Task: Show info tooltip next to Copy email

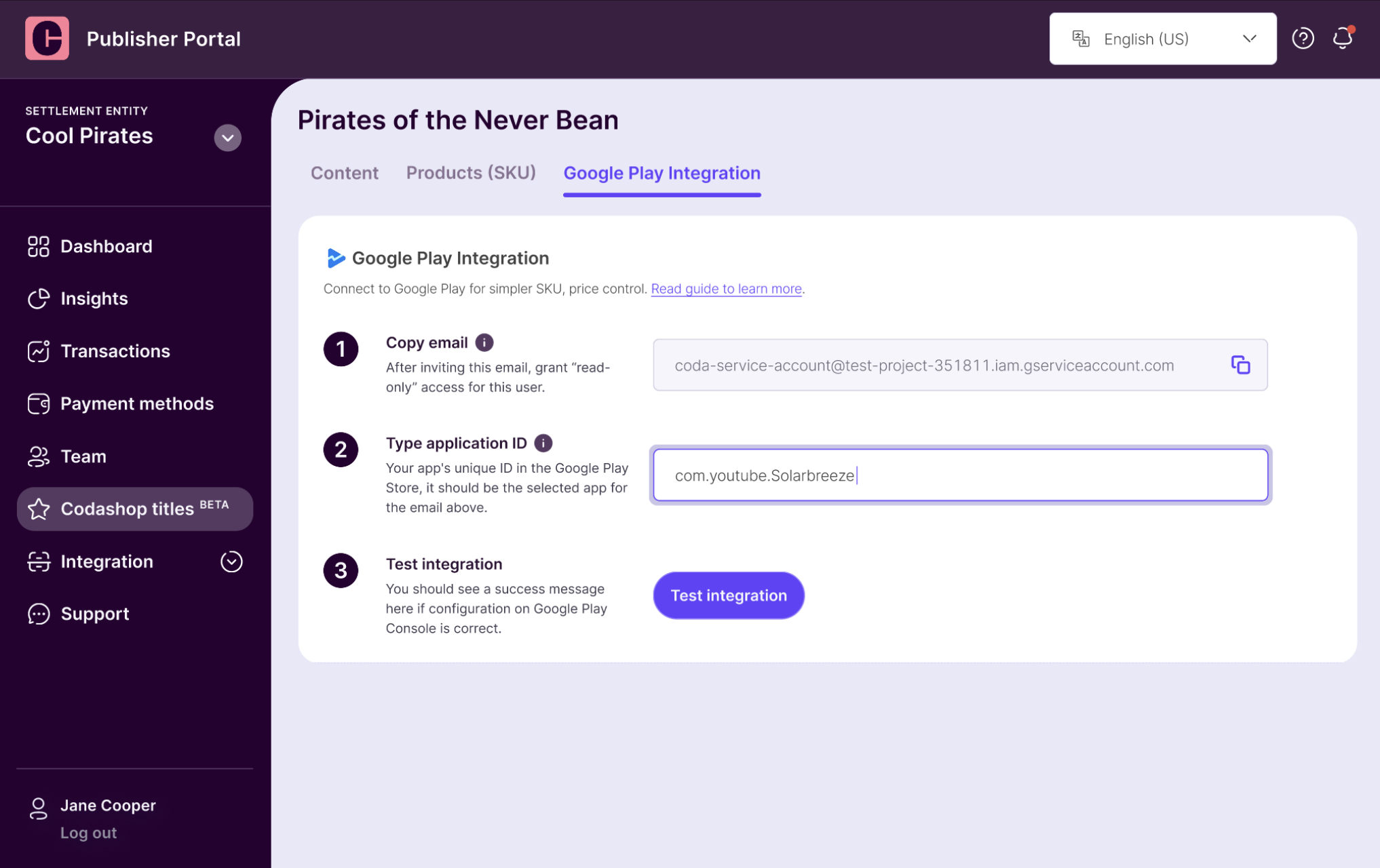Action: click(x=484, y=342)
